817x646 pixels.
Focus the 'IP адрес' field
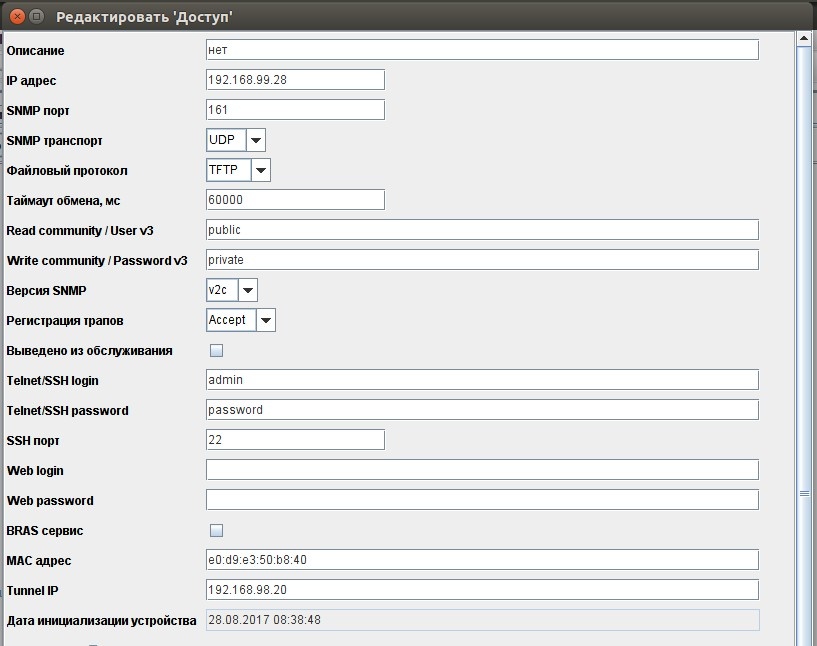coord(295,80)
